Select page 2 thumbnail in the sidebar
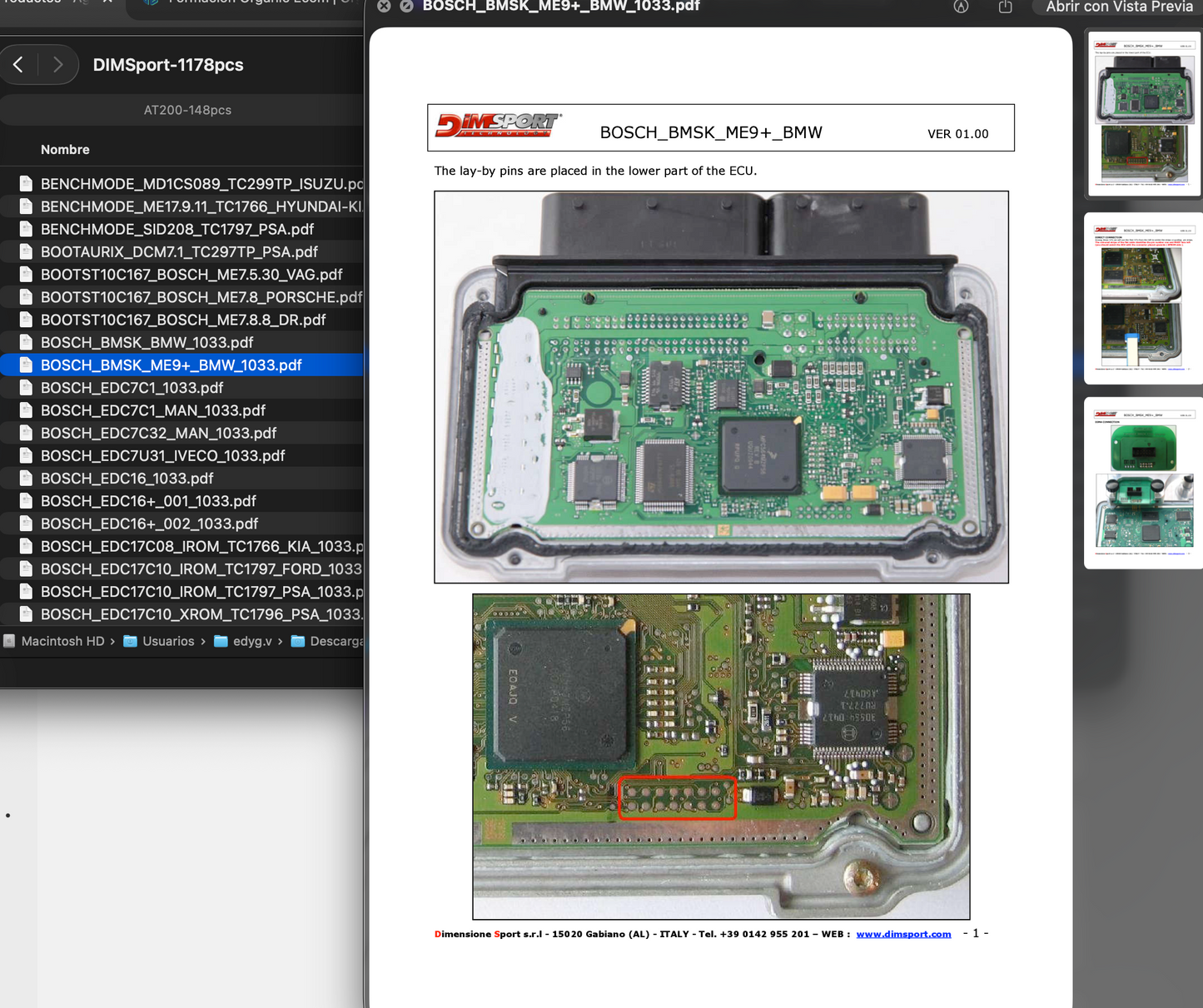The width and height of the screenshot is (1203, 1008). (1143, 298)
